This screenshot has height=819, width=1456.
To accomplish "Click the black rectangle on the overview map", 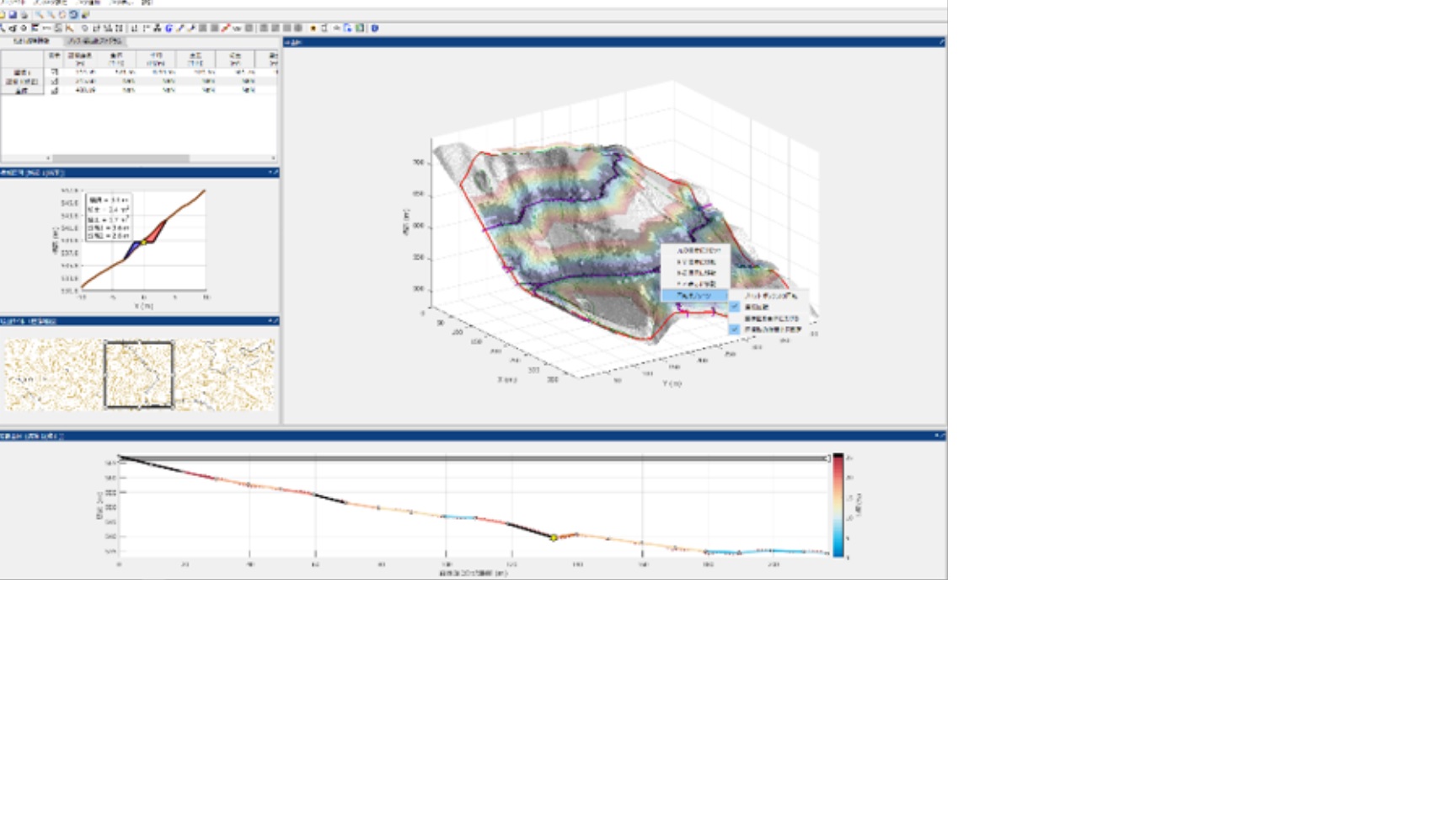I will click(x=138, y=374).
